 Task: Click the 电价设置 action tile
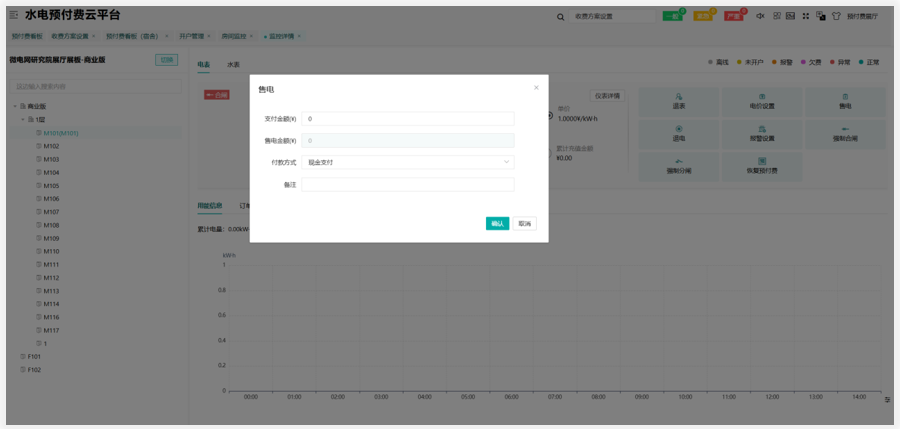[762, 102]
